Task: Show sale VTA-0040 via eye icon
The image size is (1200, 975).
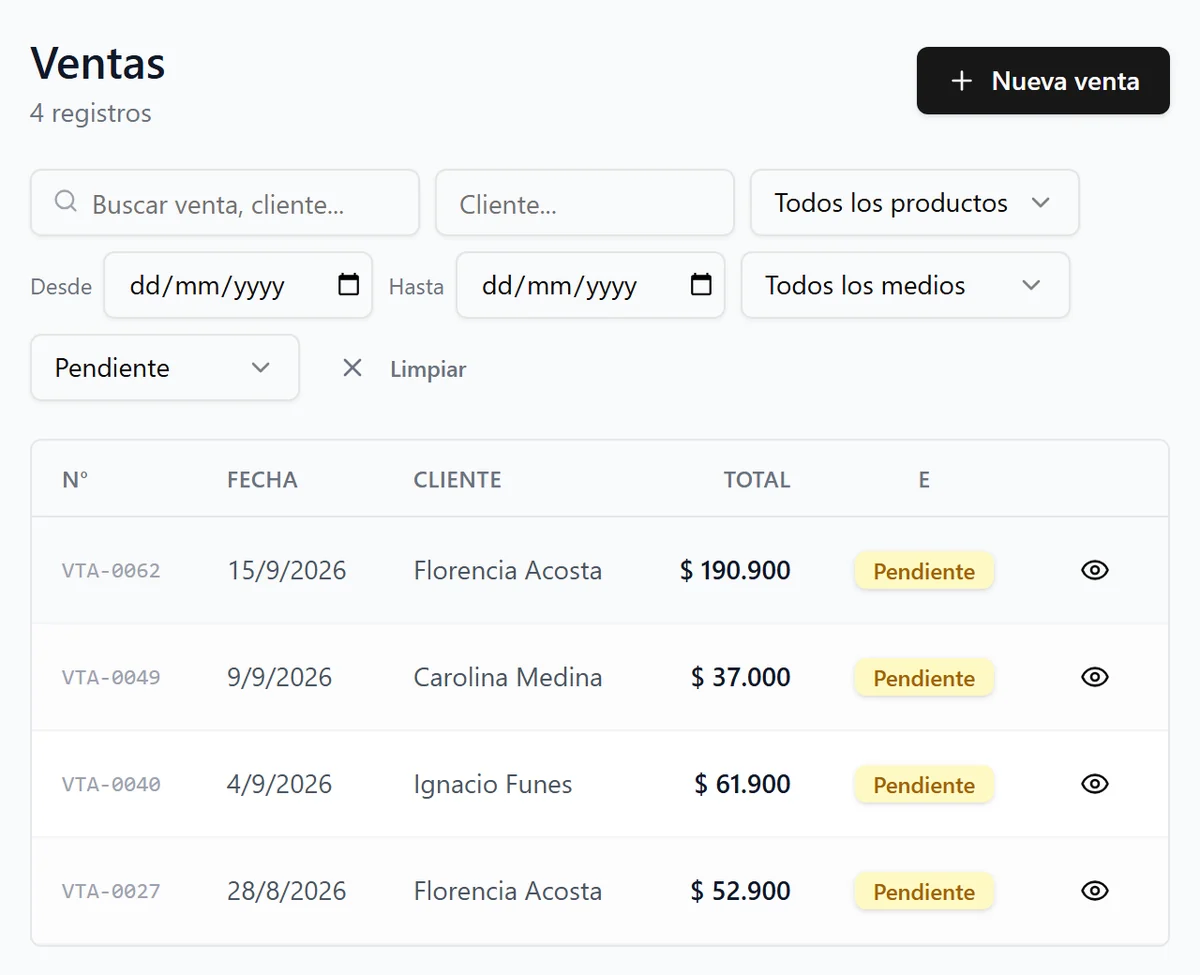Action: (1095, 784)
